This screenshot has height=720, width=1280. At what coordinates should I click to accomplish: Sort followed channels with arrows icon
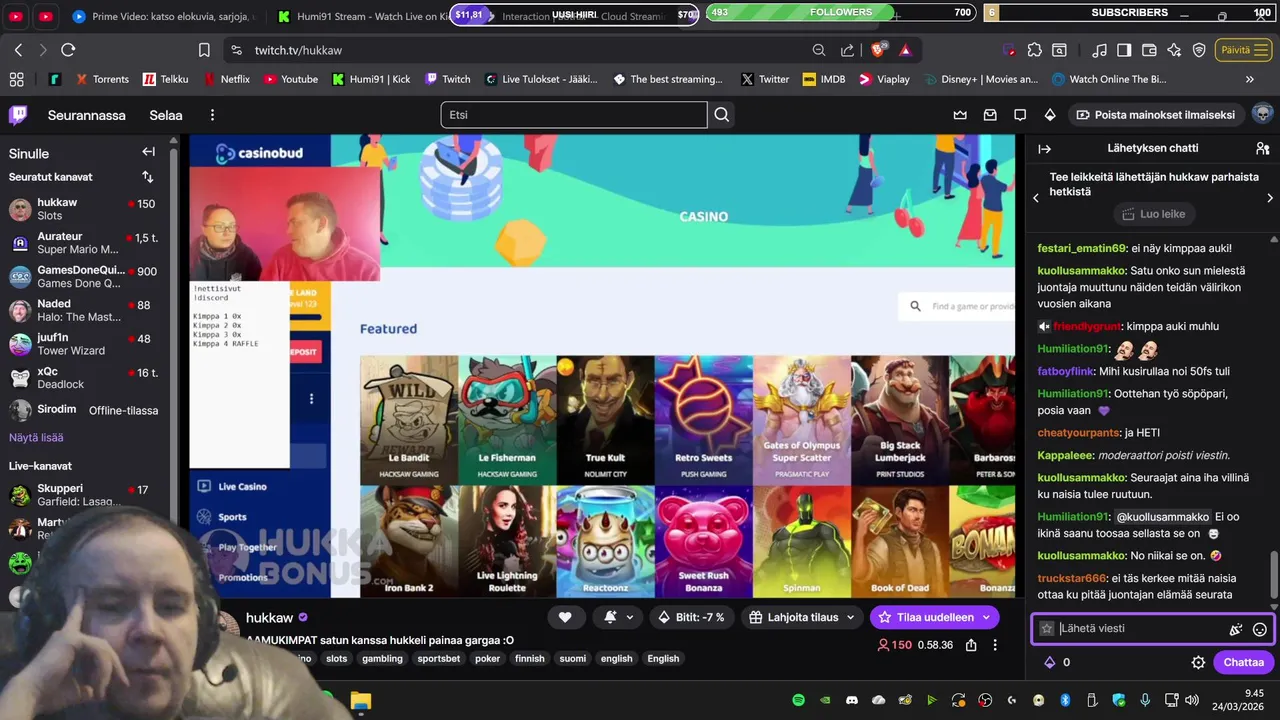[148, 177]
